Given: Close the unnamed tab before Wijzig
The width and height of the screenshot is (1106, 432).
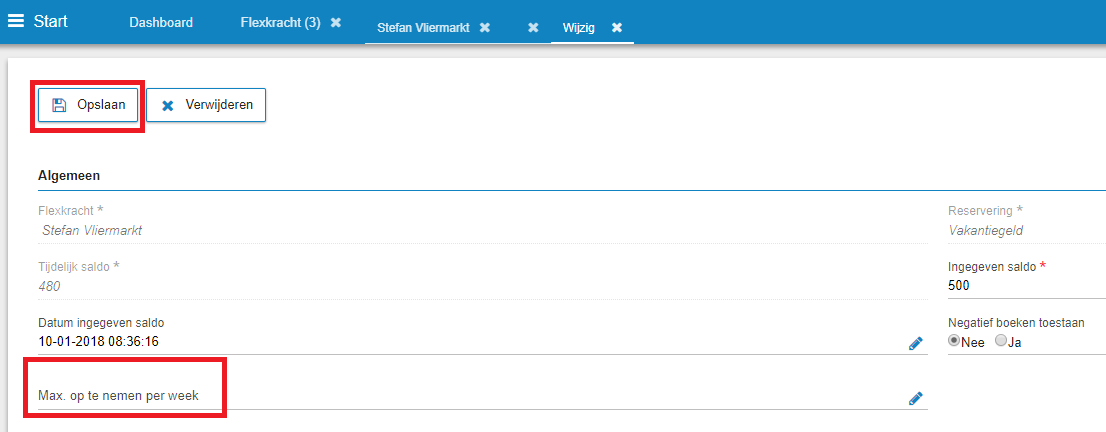Looking at the screenshot, I should 533,28.
